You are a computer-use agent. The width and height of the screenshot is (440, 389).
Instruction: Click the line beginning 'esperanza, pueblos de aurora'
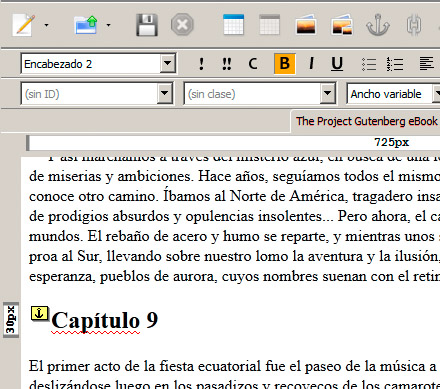[x=234, y=276]
